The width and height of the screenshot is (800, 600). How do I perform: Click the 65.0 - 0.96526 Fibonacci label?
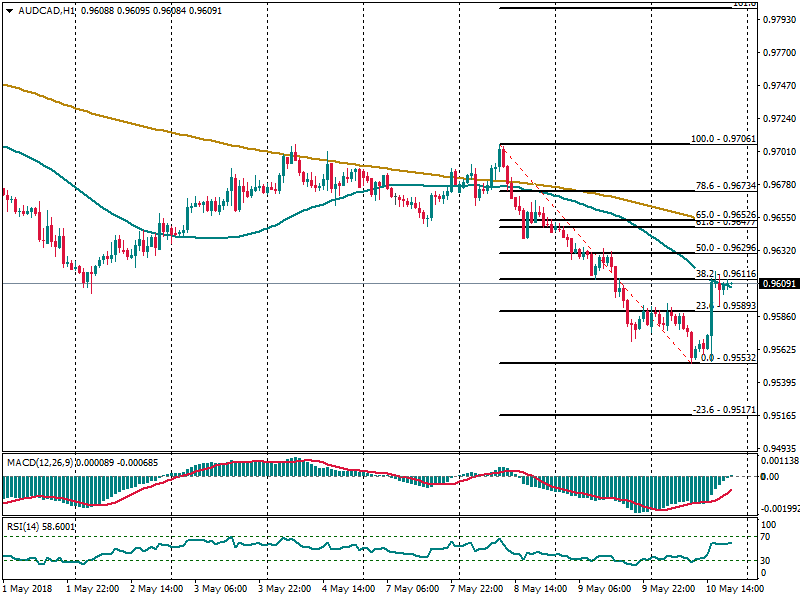725,214
